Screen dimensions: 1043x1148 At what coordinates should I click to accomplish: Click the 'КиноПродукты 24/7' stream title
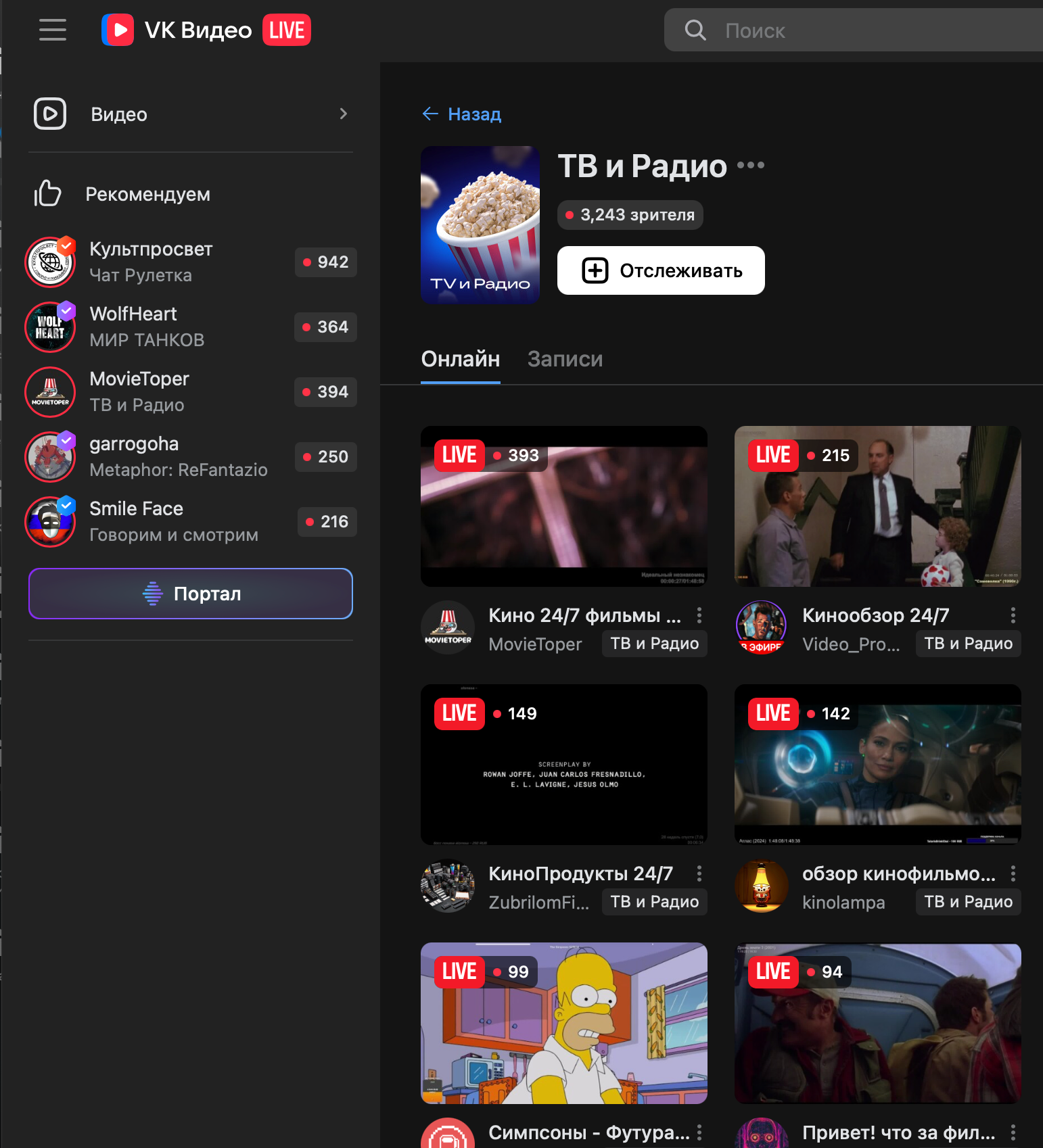580,874
